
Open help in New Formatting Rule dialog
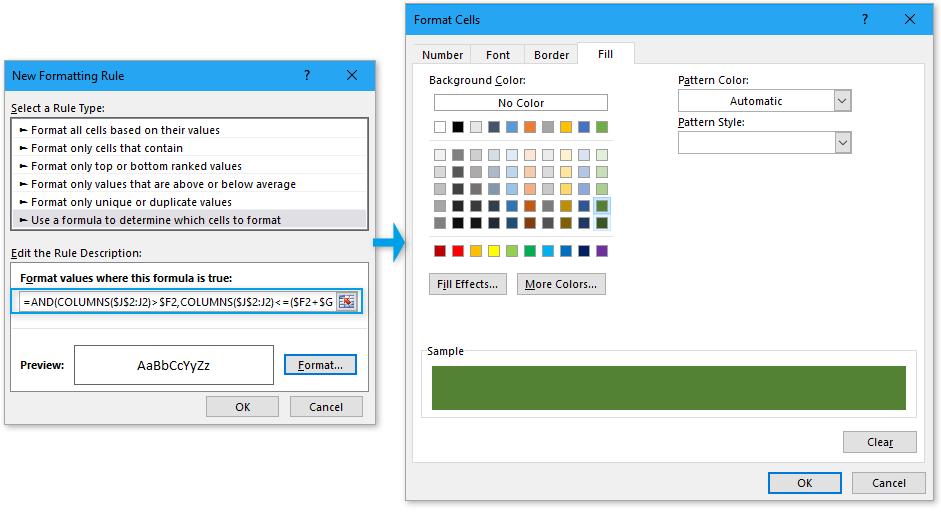coord(307,75)
